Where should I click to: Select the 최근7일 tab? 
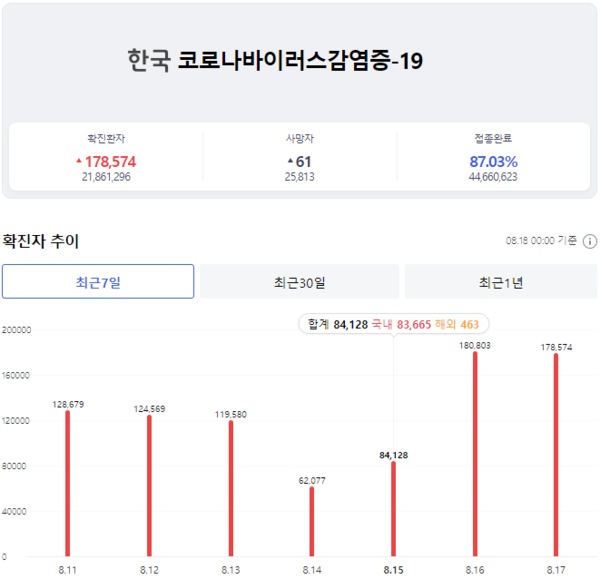pos(98,281)
